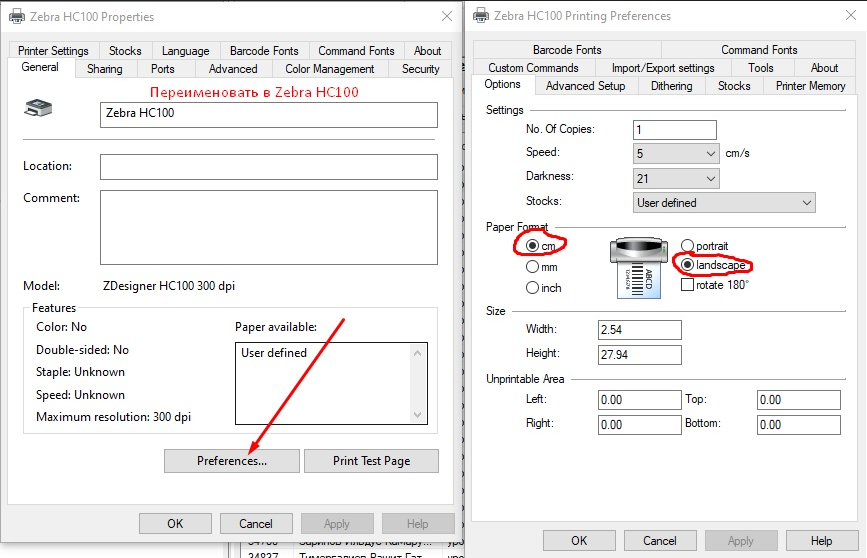The height and width of the screenshot is (558, 867).
Task: Click the Top unprintable area field
Action: click(x=798, y=400)
